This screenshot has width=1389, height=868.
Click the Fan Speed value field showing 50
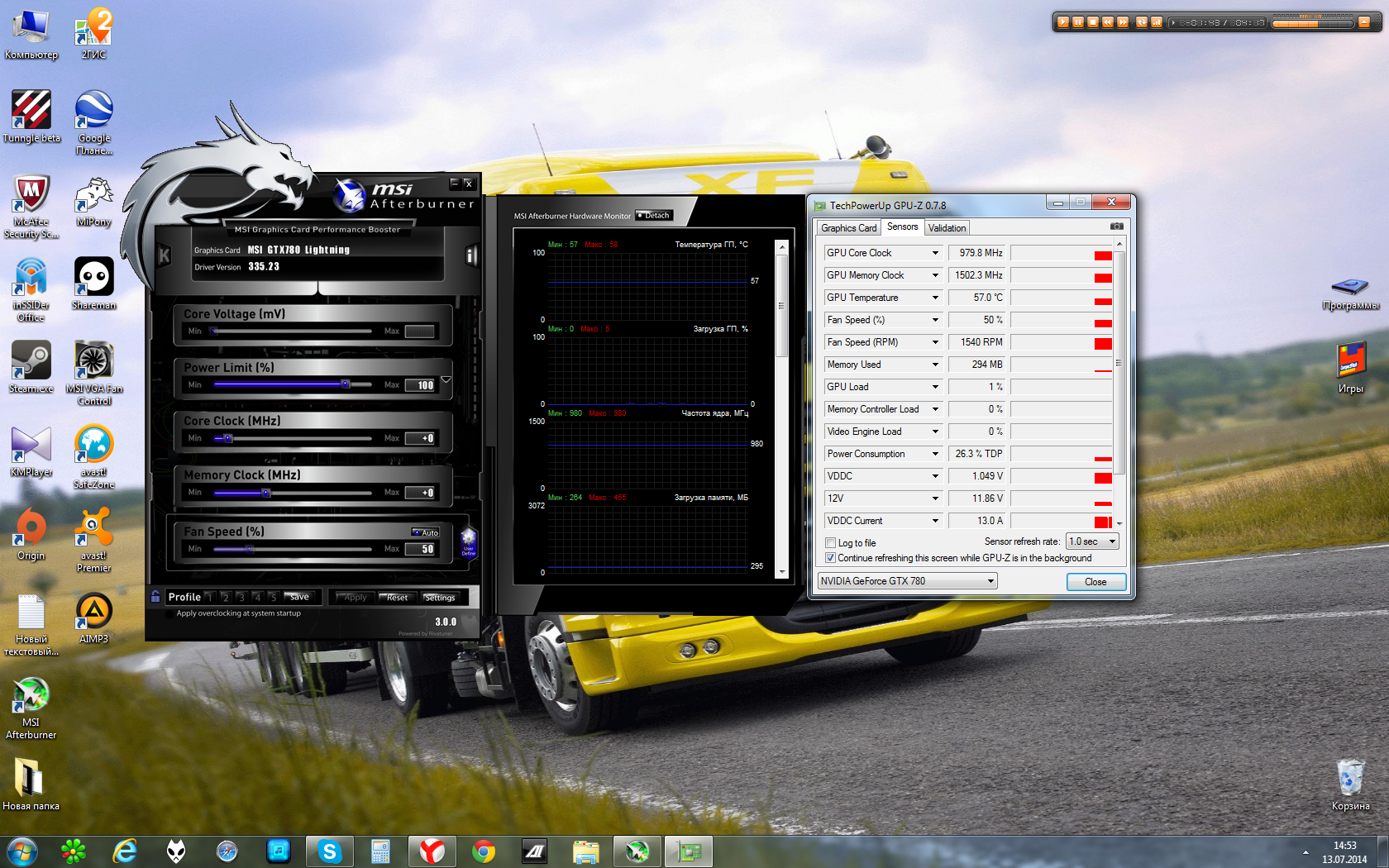coord(420,549)
